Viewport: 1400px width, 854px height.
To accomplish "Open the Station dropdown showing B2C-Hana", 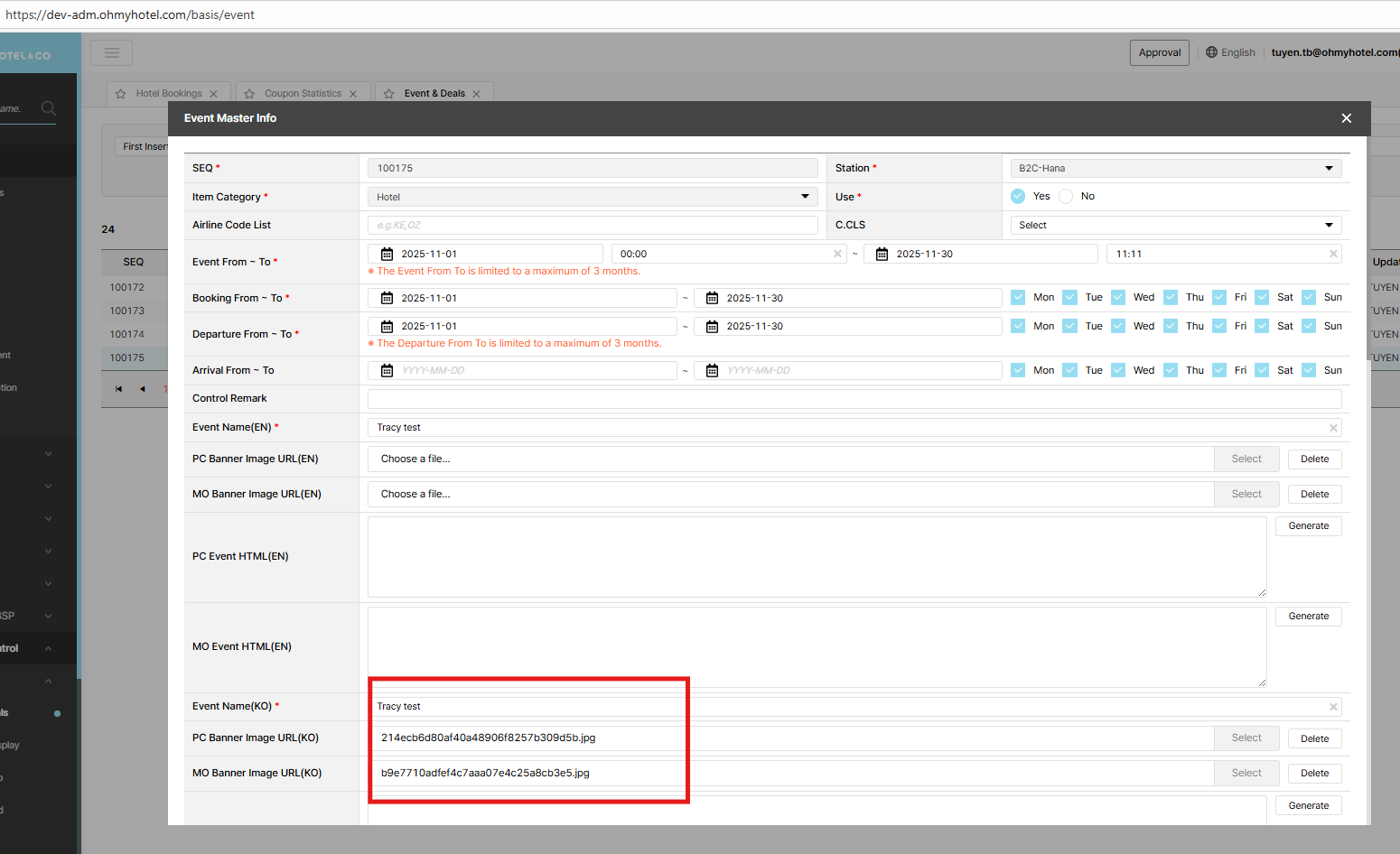I will 1176,168.
